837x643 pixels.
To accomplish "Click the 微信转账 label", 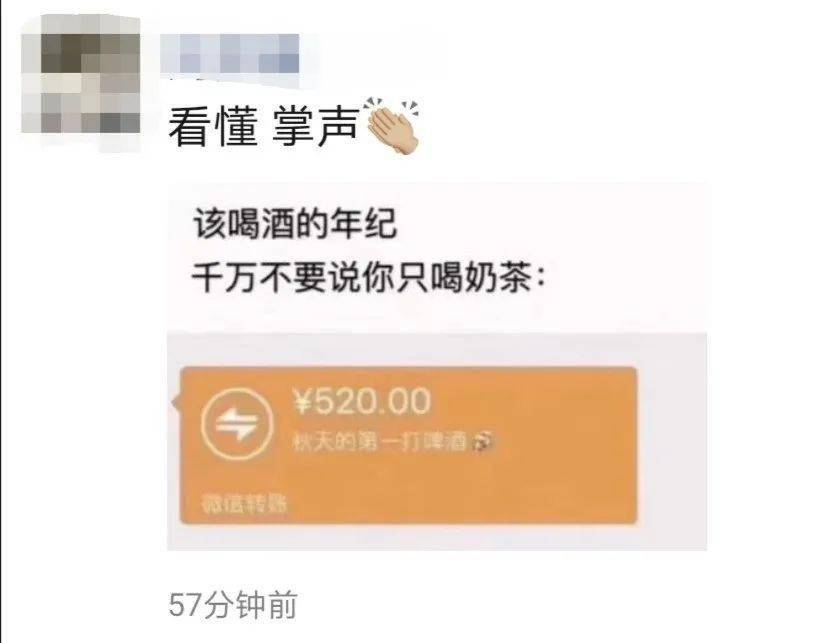I will click(244, 504).
